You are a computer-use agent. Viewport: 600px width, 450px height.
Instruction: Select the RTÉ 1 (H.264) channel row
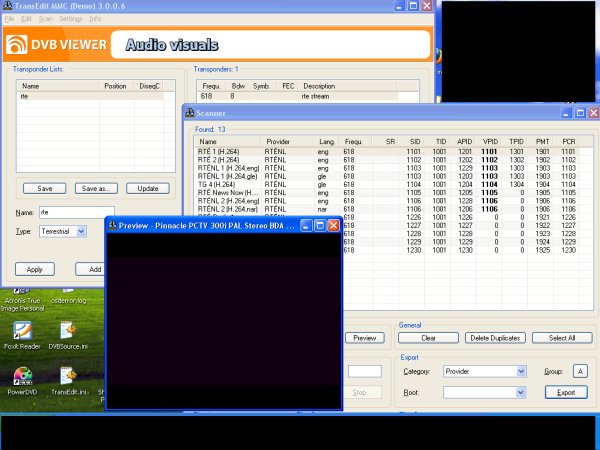[387, 152]
